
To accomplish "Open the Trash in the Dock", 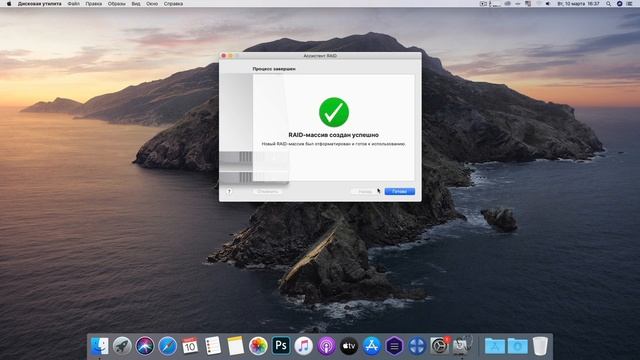I will 540,346.
